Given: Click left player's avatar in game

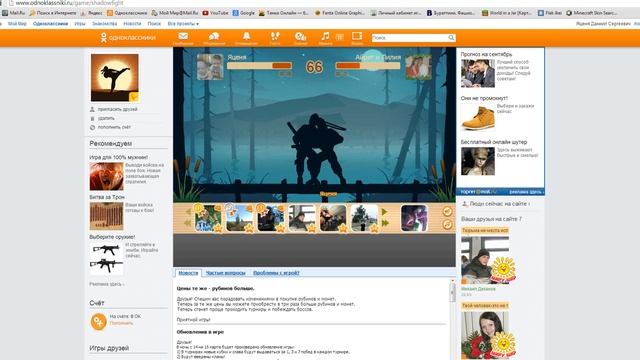Looking at the screenshot, I should (x=210, y=67).
